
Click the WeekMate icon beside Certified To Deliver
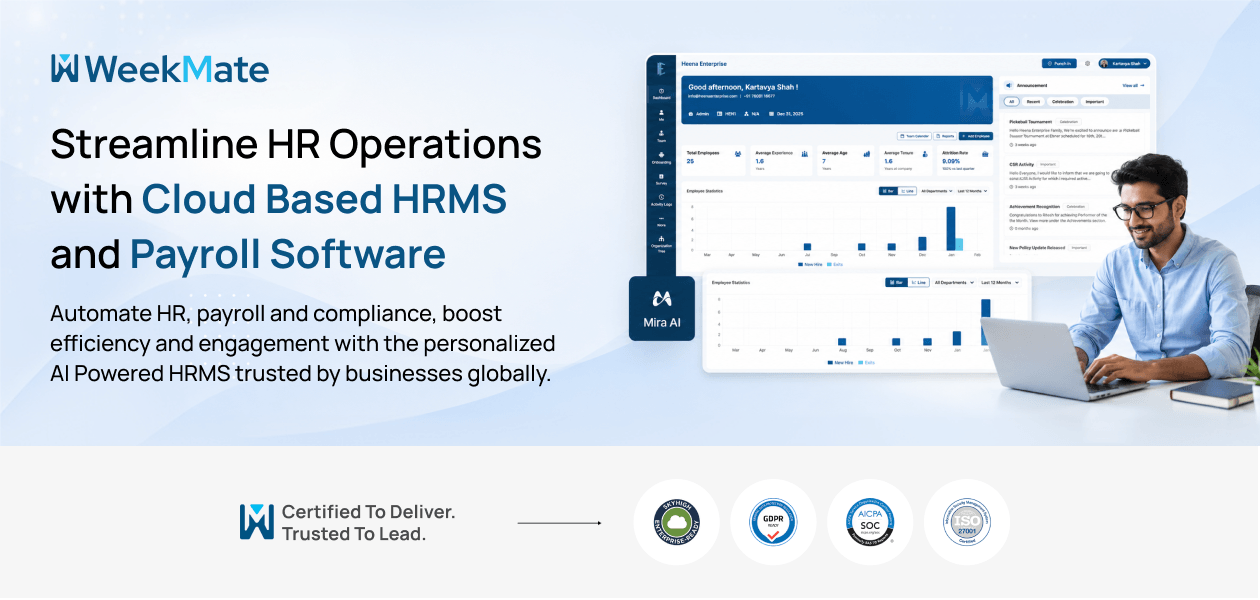point(256,522)
